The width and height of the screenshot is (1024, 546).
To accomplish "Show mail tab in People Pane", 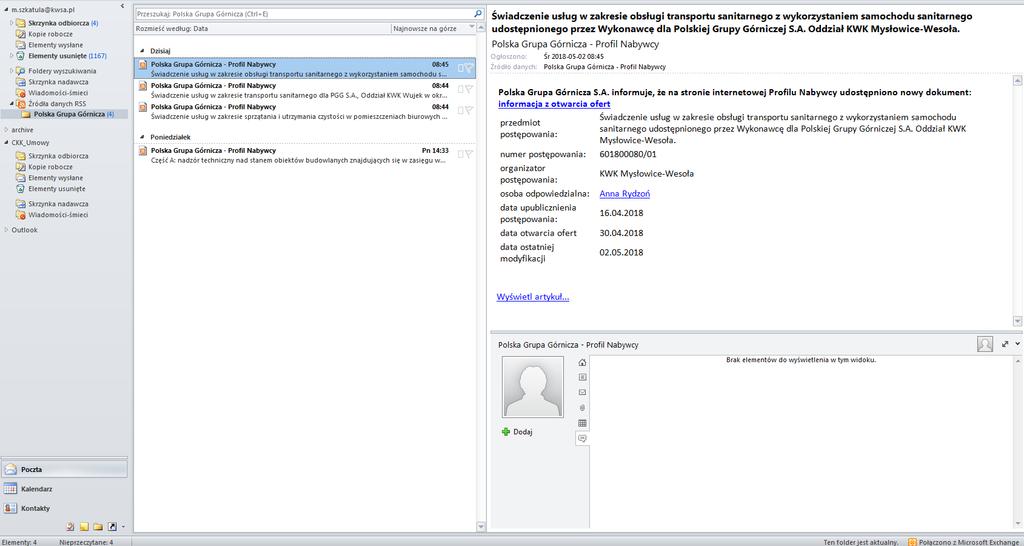I will (x=583, y=393).
